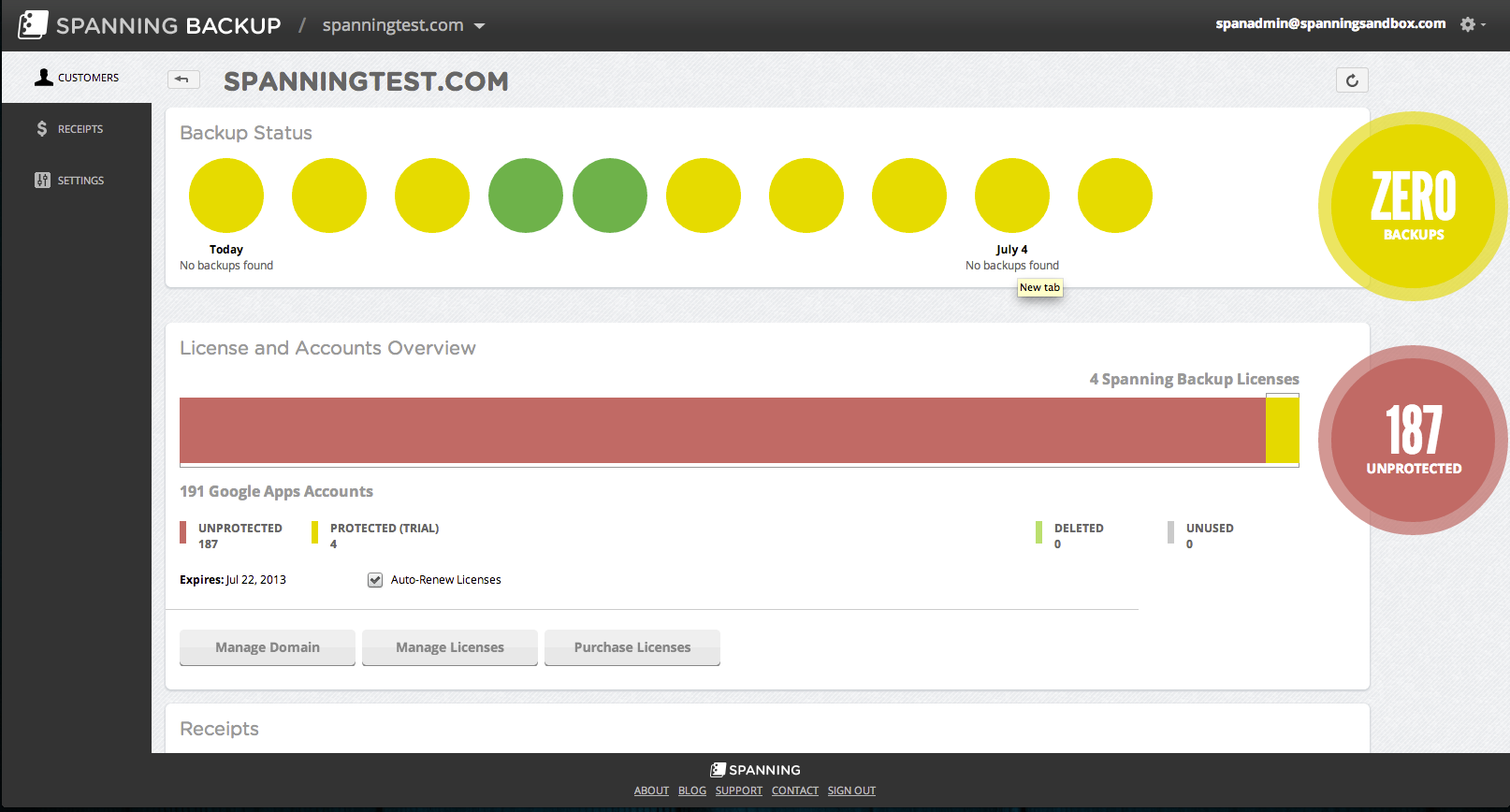Click the Sign Out link

851,790
